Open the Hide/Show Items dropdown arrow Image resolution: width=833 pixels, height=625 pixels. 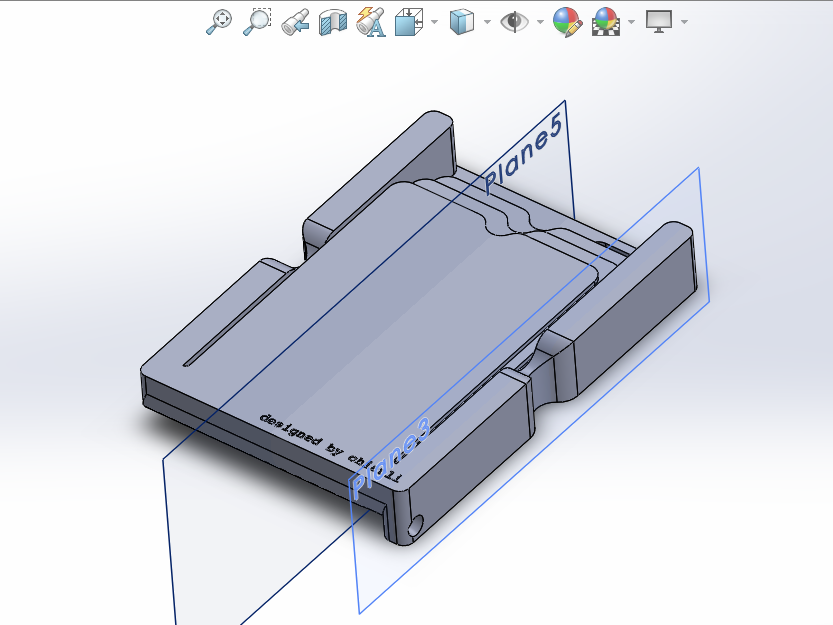tap(540, 22)
